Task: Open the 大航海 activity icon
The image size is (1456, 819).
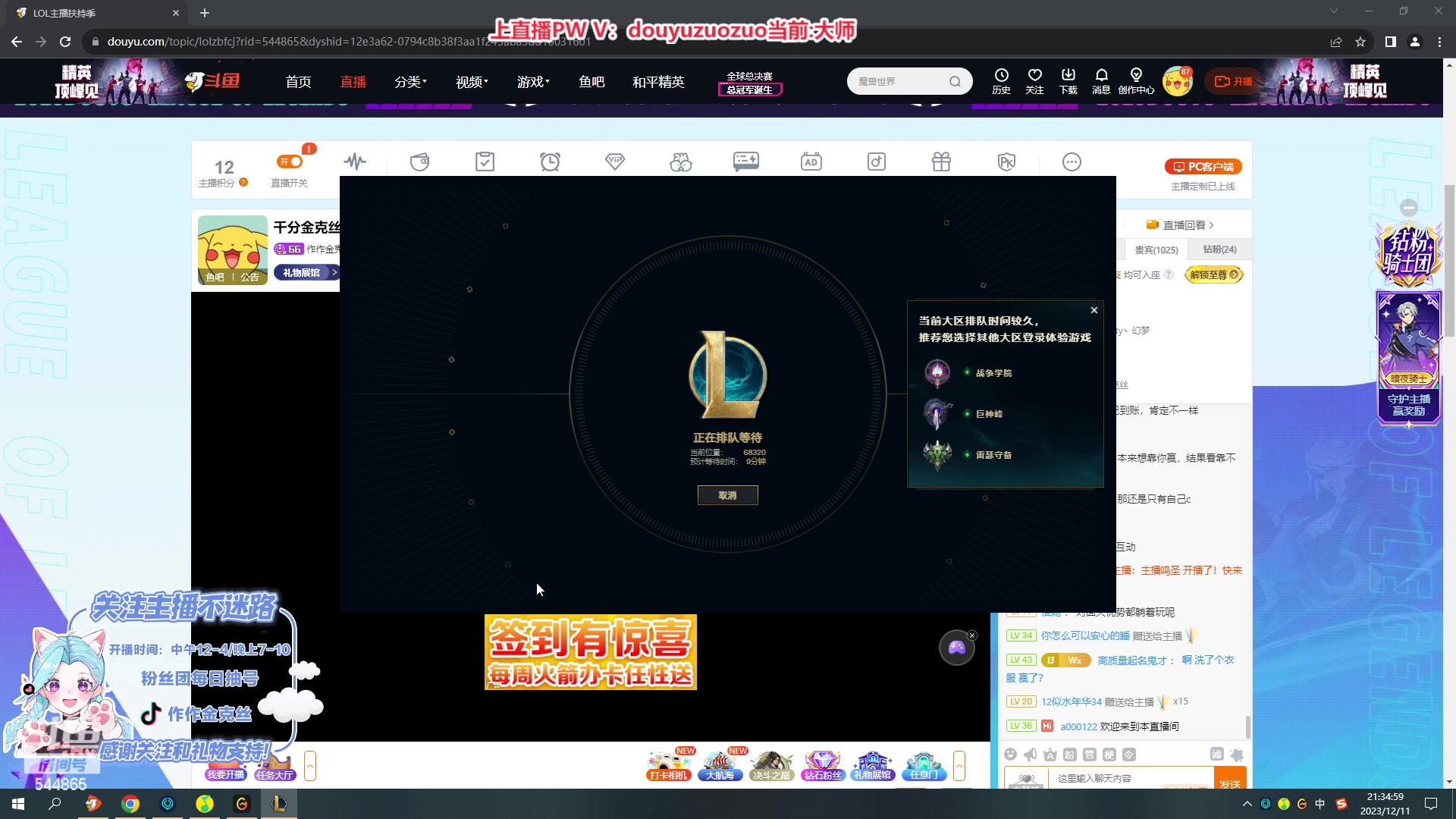Action: [x=720, y=766]
